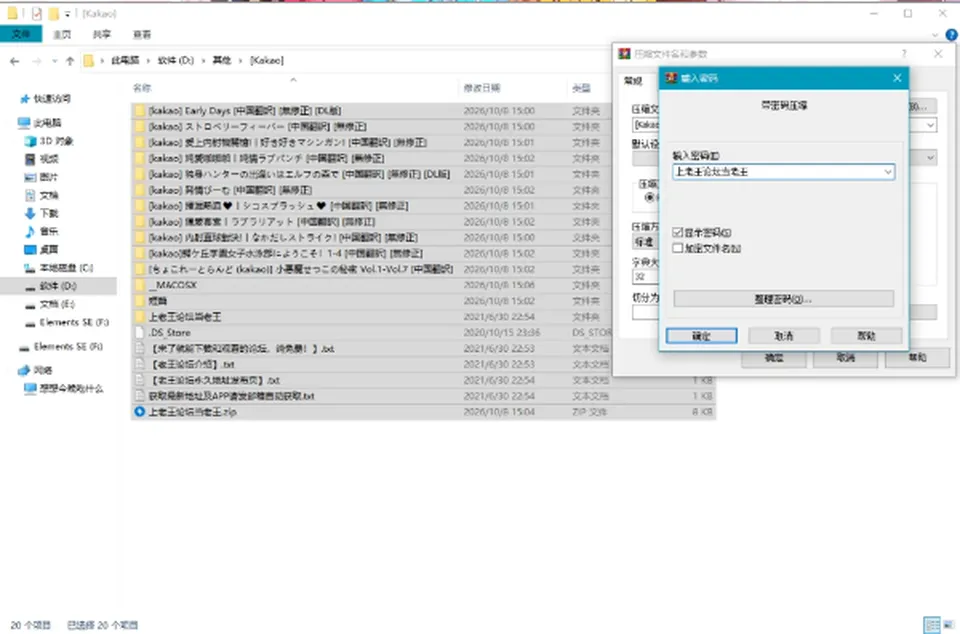Switch to the 共享 ribbon tab
The width and height of the screenshot is (960, 634).
102,35
